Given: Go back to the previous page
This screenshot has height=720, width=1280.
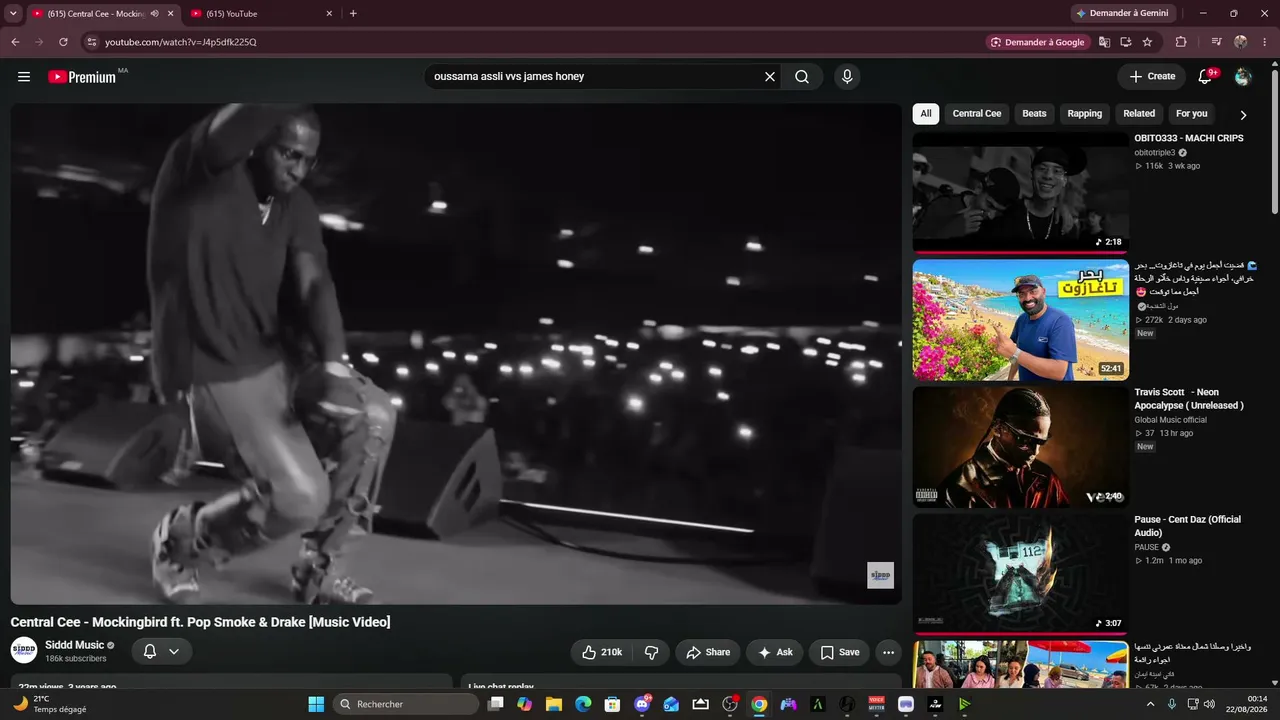Looking at the screenshot, I should click(15, 42).
